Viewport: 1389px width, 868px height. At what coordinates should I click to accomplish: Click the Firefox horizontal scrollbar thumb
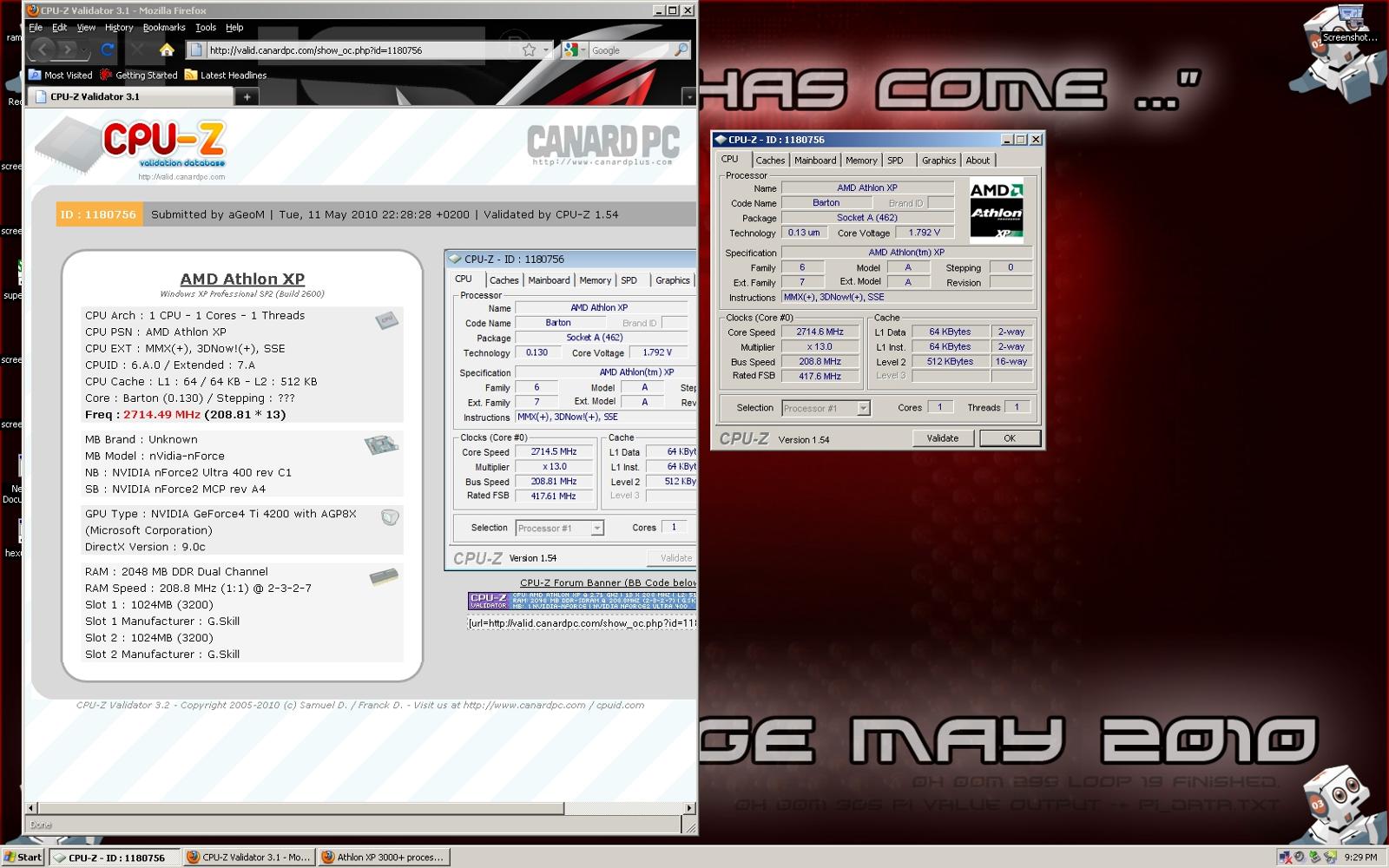tap(300, 808)
